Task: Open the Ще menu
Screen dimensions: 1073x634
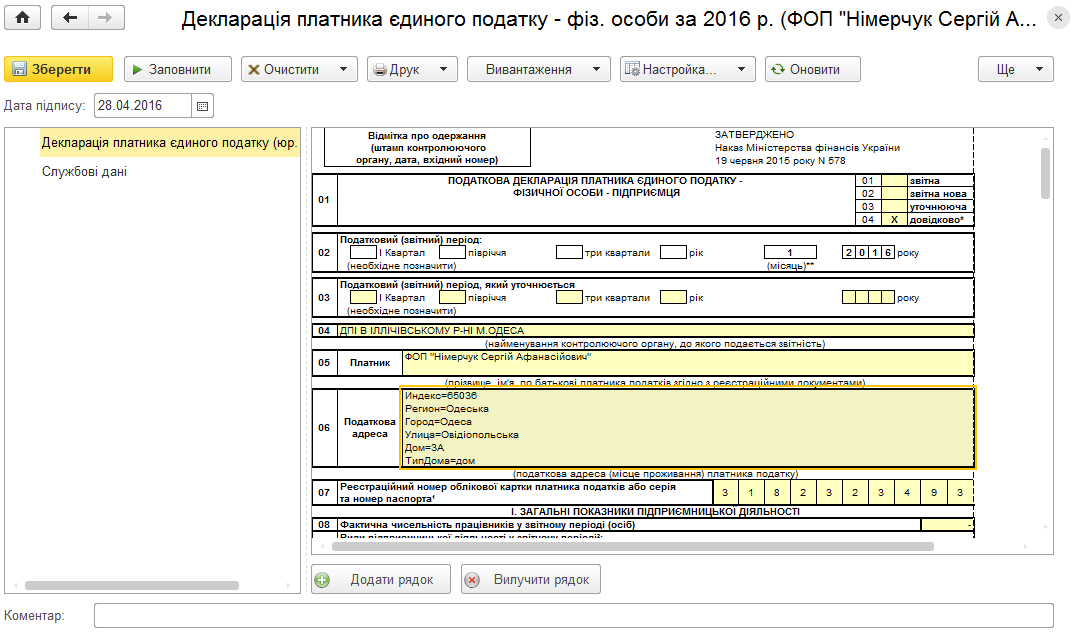Action: [1016, 69]
